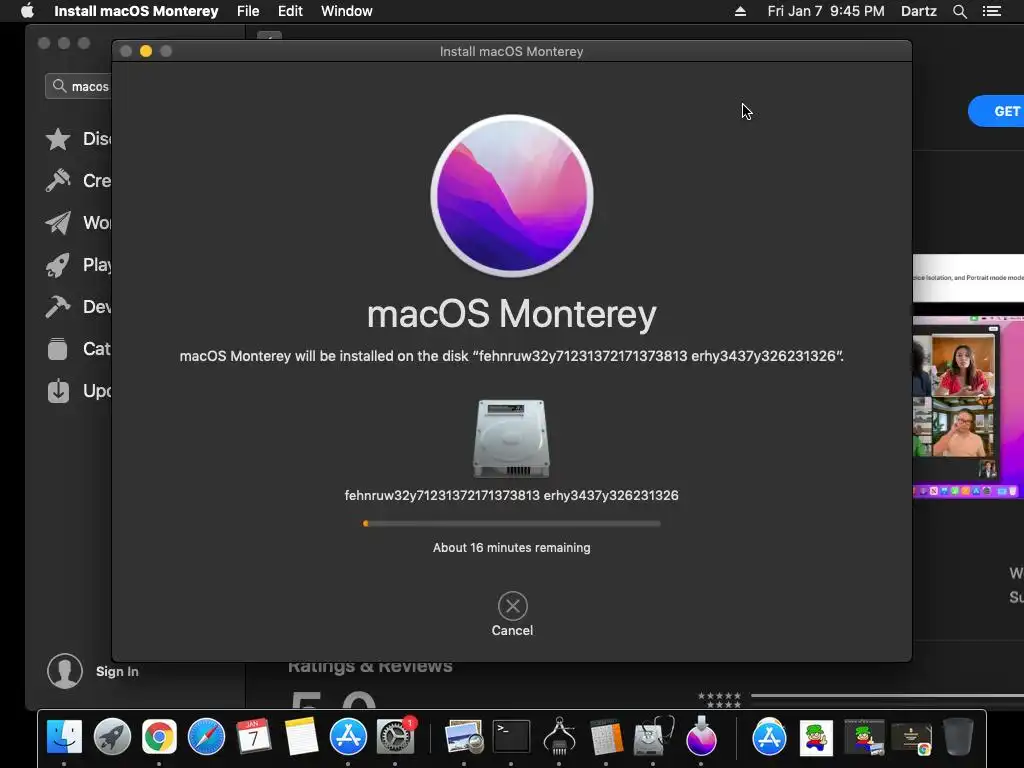Click the date and time in menu bar
Viewport: 1024px width, 768px height.
(x=825, y=11)
